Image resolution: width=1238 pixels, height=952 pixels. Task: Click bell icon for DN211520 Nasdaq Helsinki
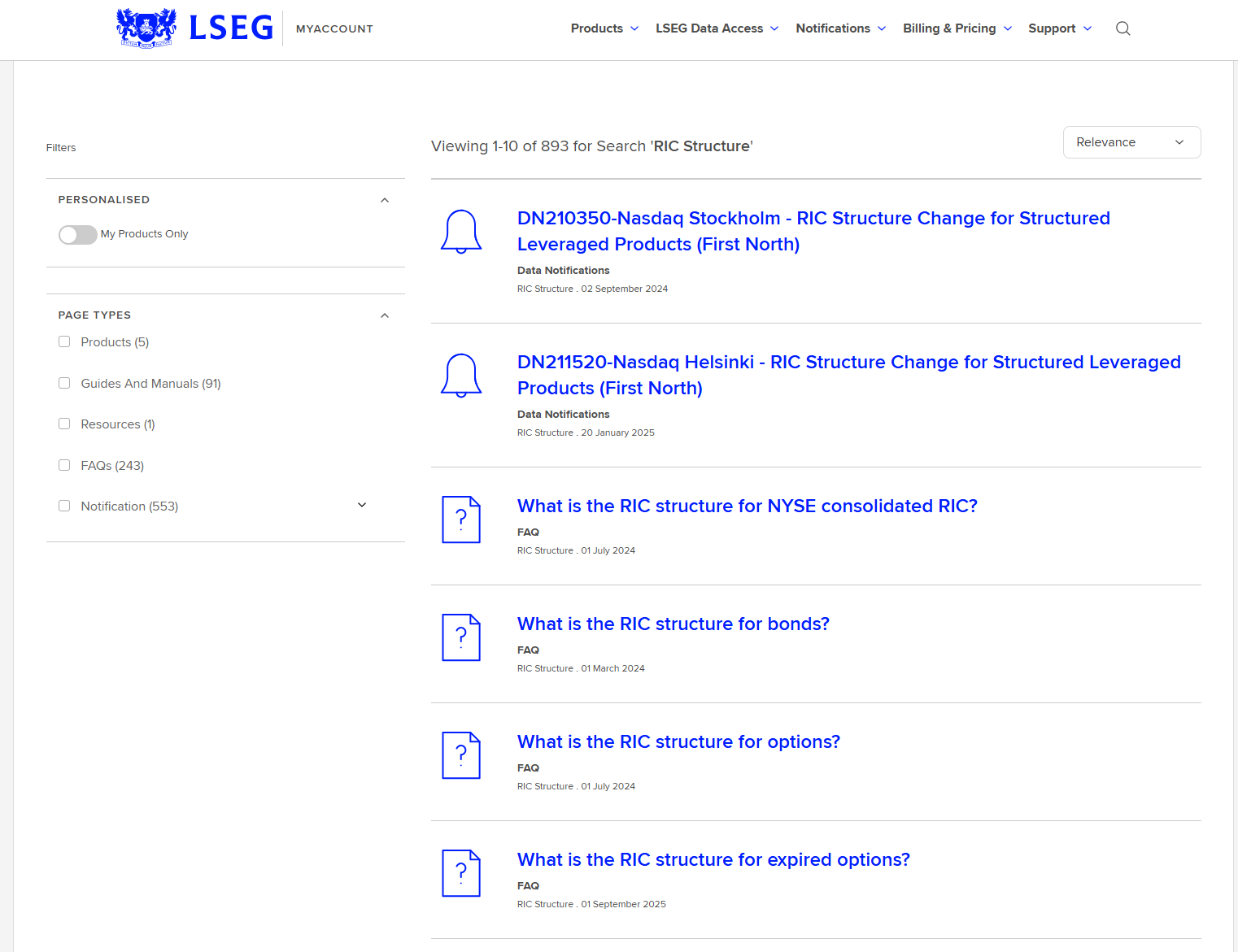[461, 376]
